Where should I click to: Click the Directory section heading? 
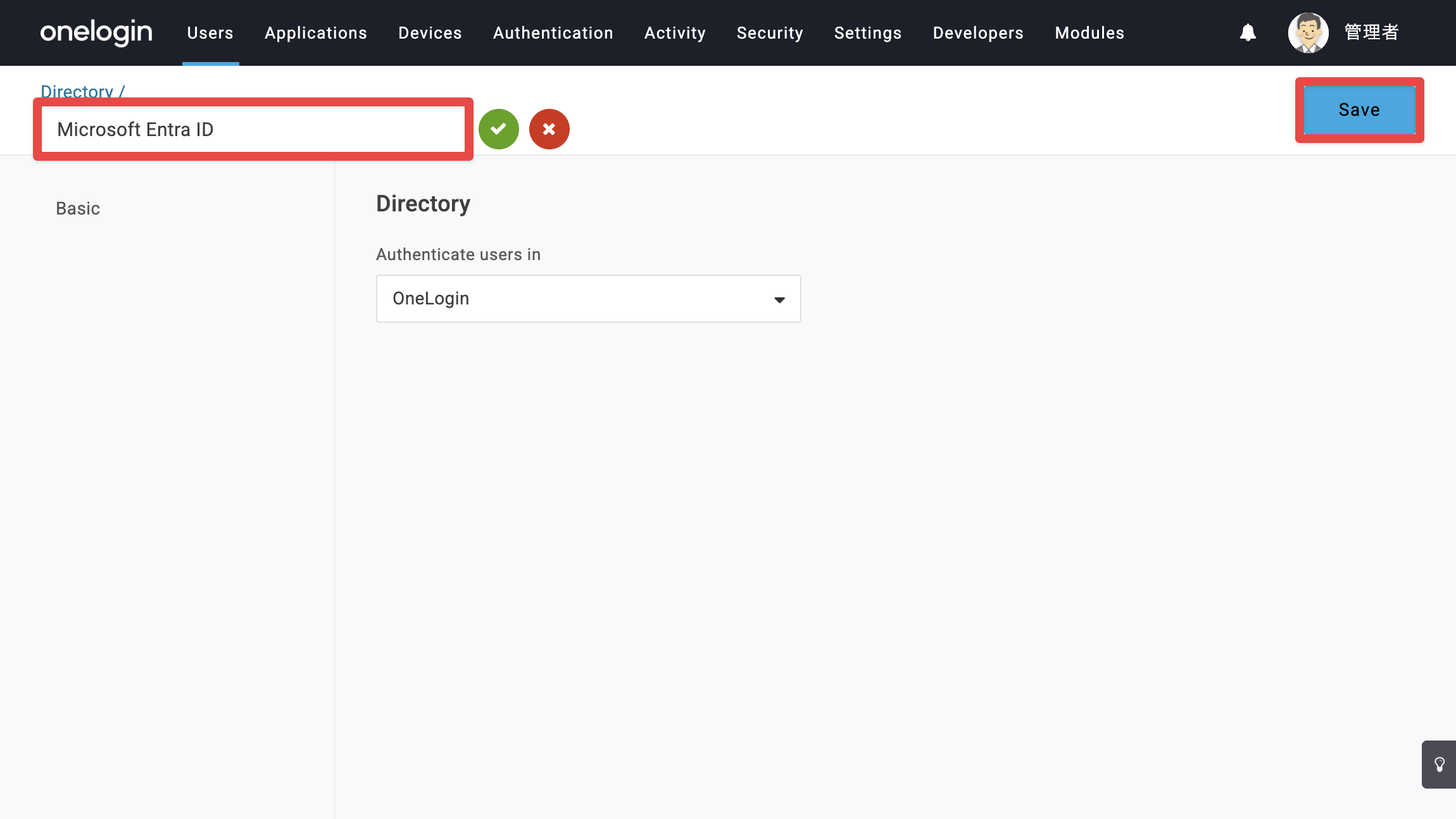click(423, 204)
